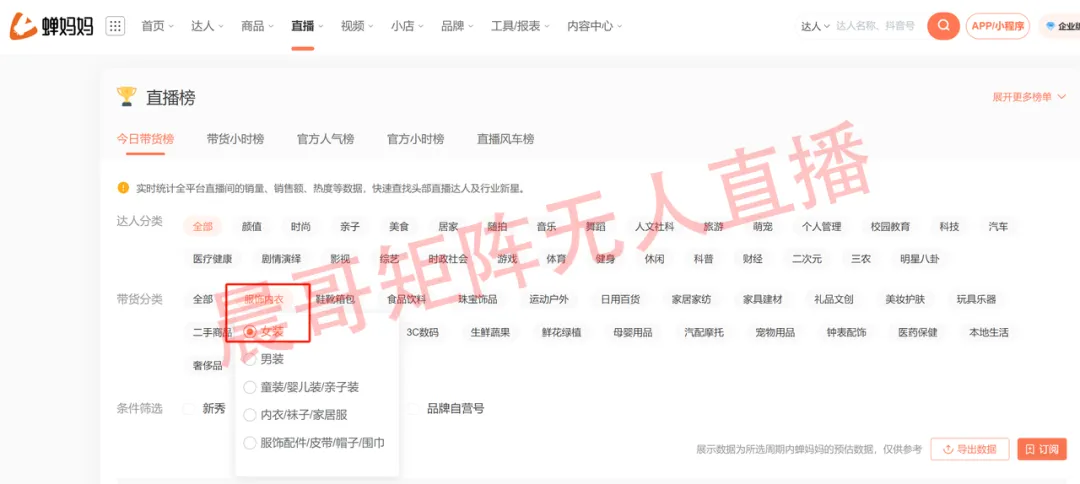Switch to 官方人气榜 tab
The image size is (1080, 484).
click(x=325, y=139)
